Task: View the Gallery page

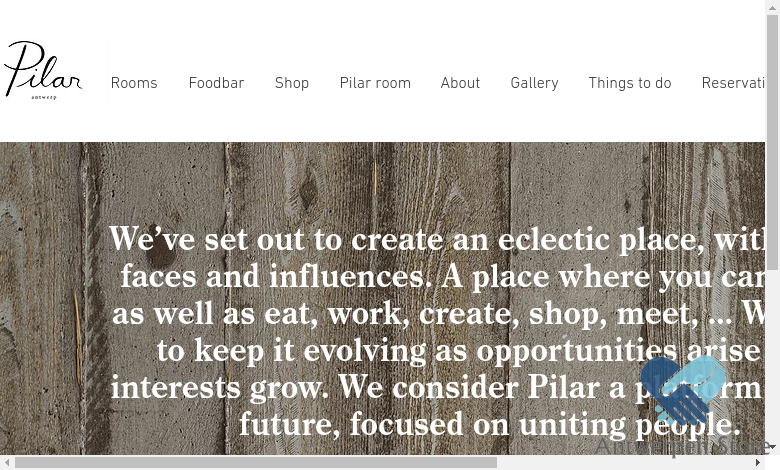Action: click(x=534, y=83)
